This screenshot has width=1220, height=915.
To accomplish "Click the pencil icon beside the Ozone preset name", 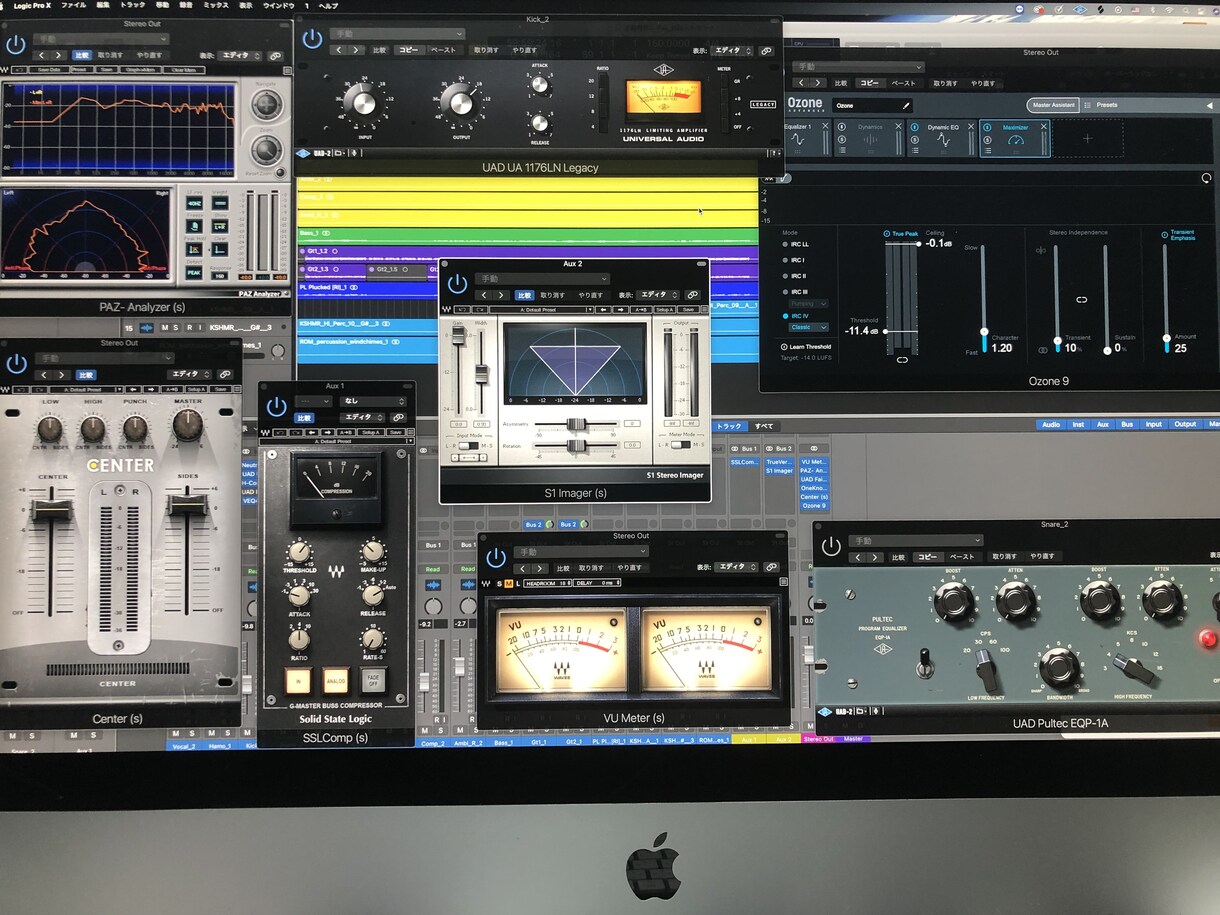I will pos(906,105).
